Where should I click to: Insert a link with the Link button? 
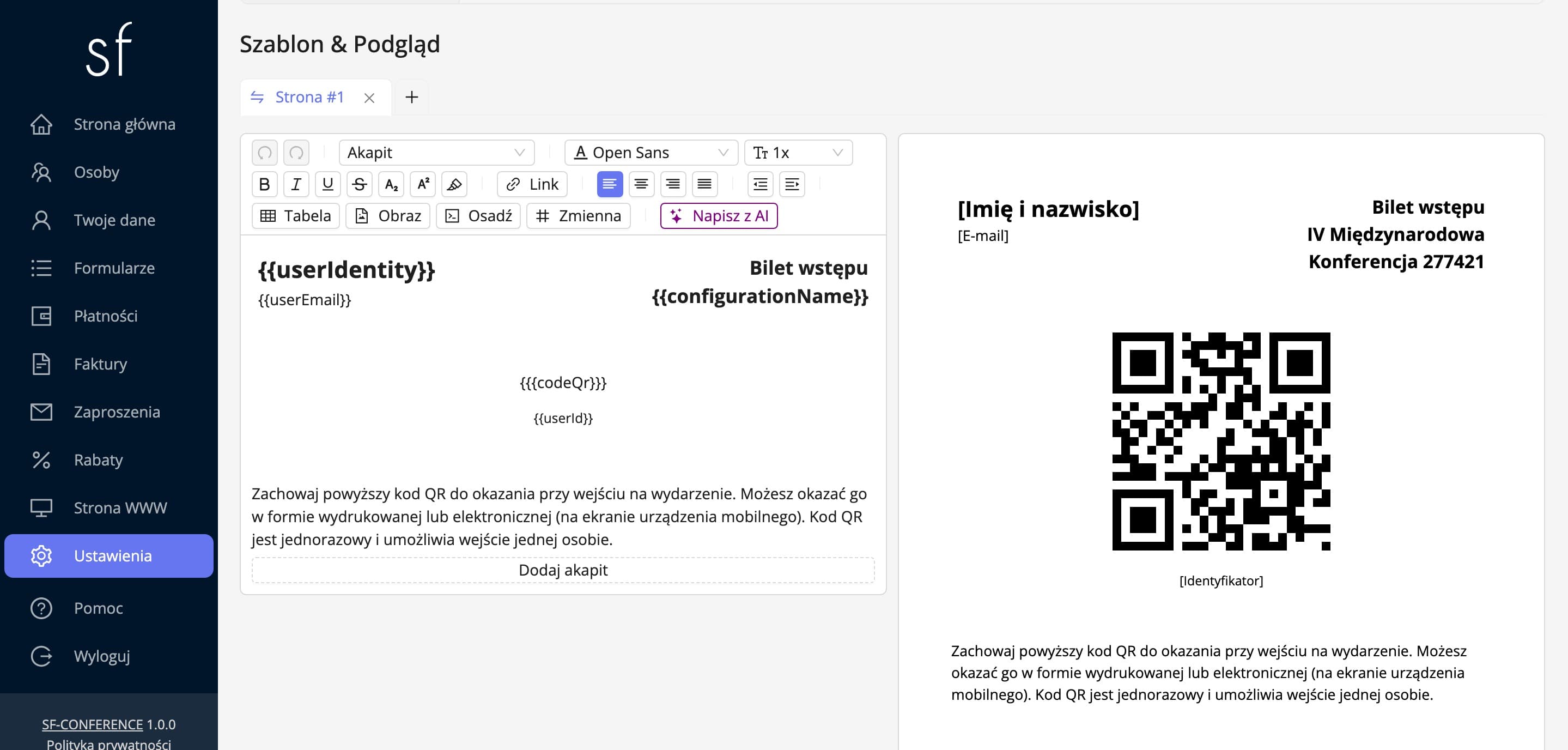pyautogui.click(x=533, y=184)
